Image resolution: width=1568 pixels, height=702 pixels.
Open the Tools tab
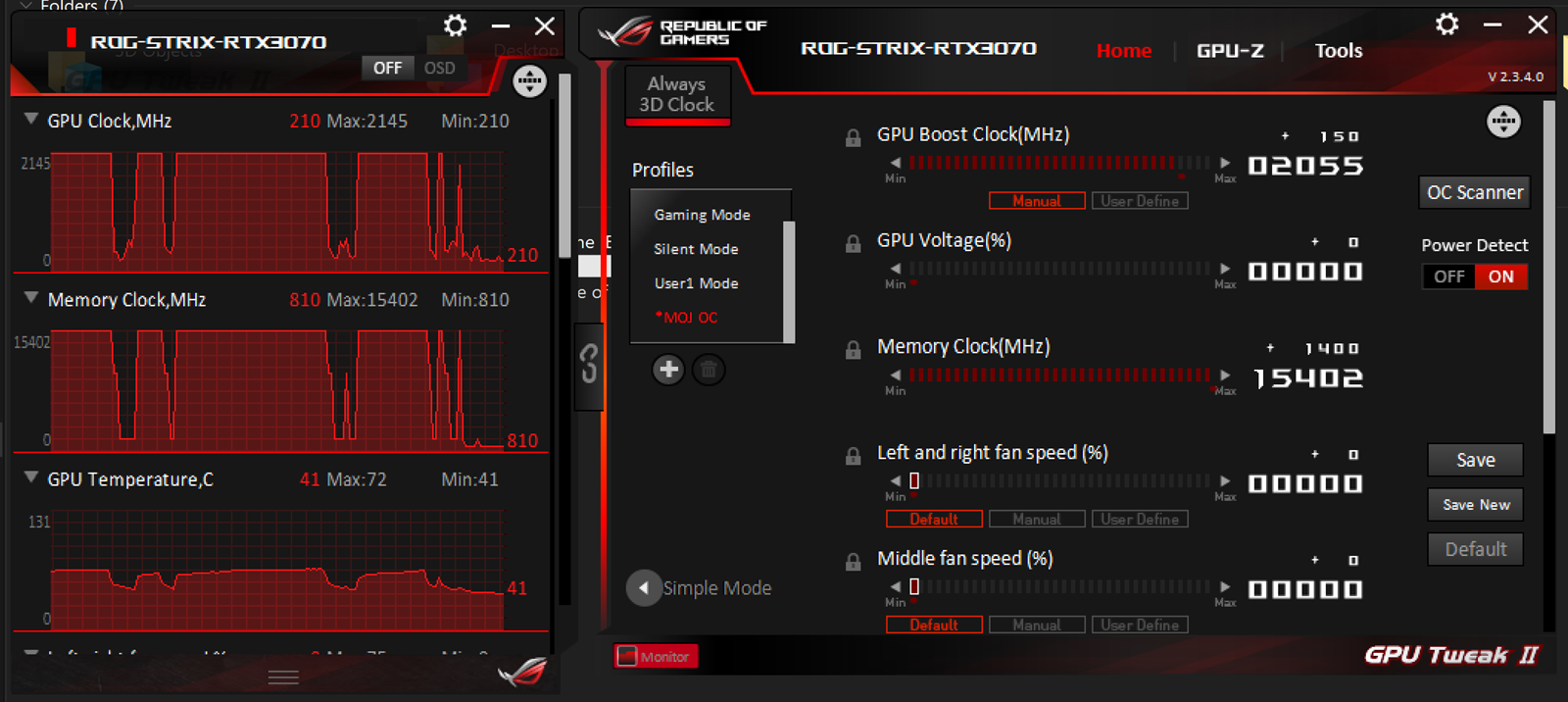(1339, 51)
